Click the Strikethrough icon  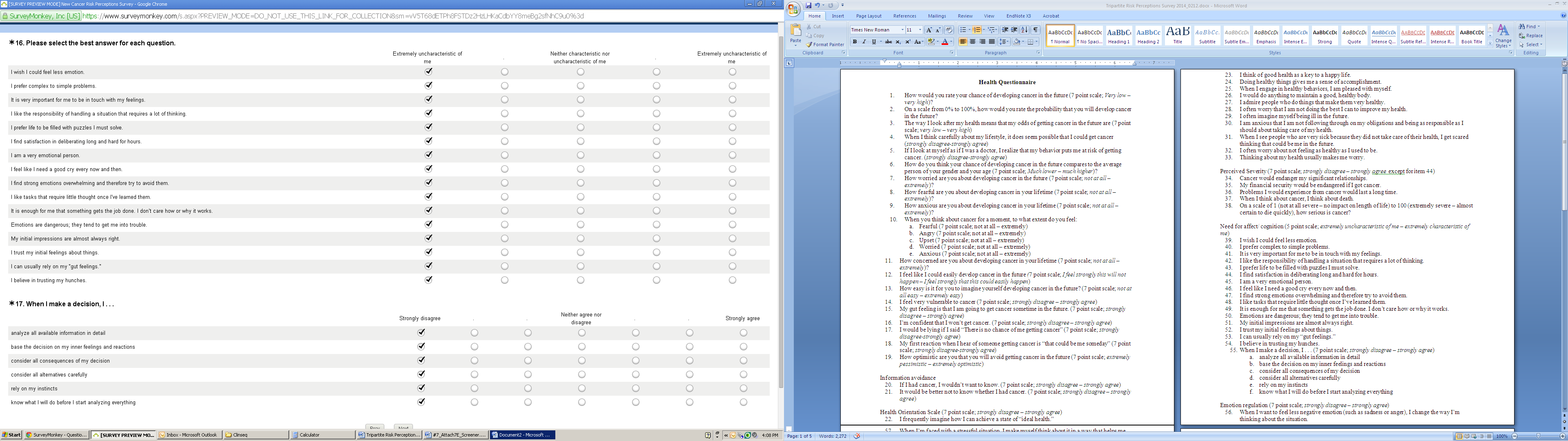888,42
